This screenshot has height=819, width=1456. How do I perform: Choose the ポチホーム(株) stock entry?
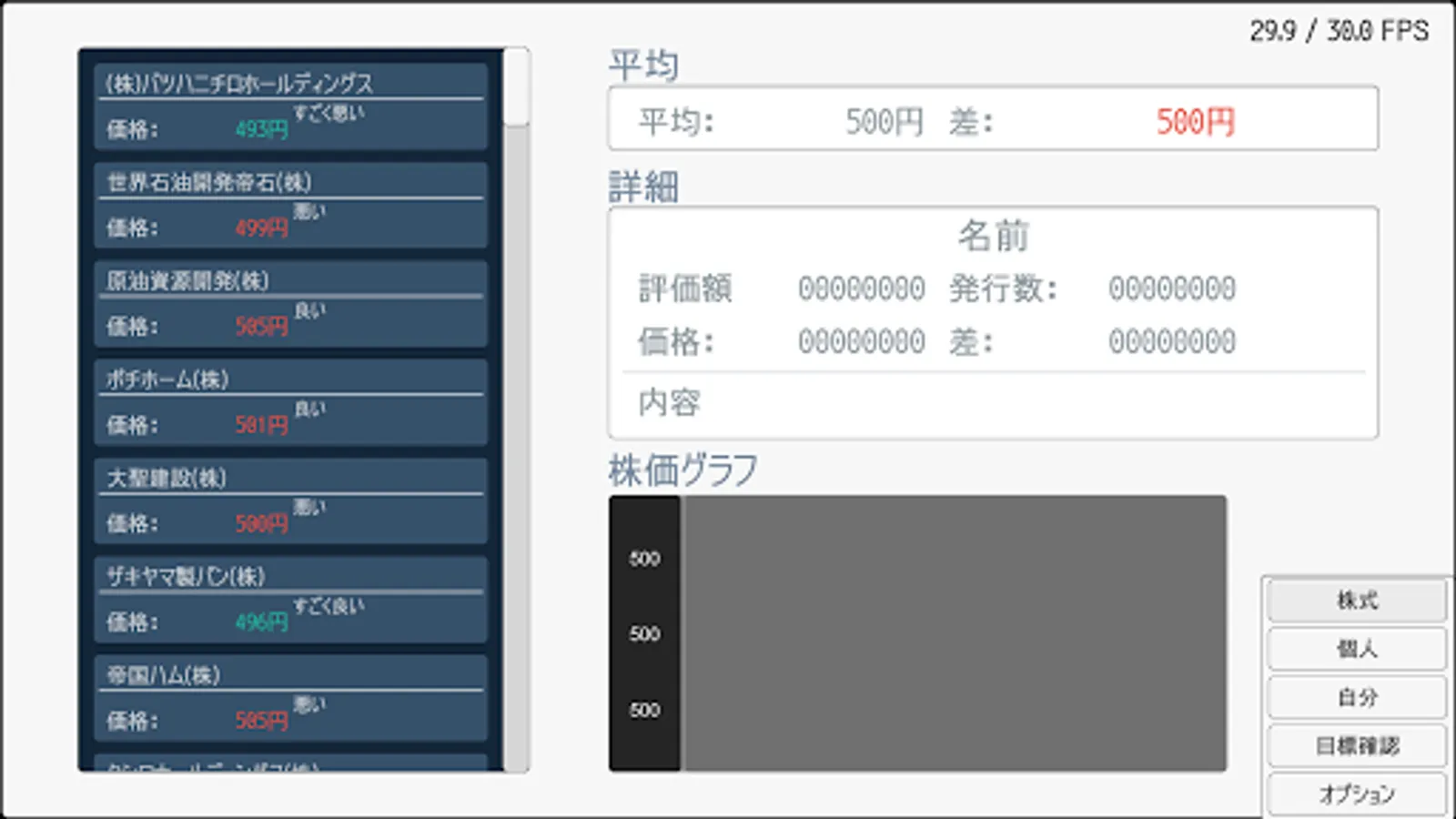[290, 403]
